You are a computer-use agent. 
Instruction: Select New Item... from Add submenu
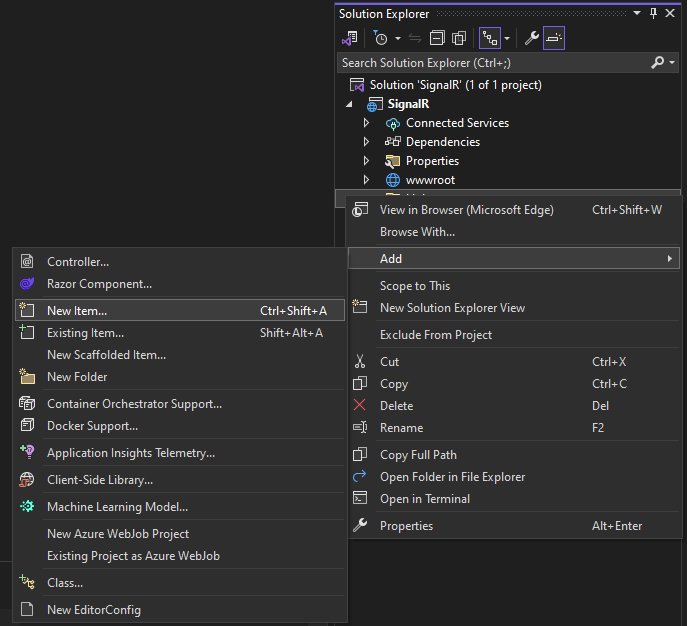tap(77, 311)
